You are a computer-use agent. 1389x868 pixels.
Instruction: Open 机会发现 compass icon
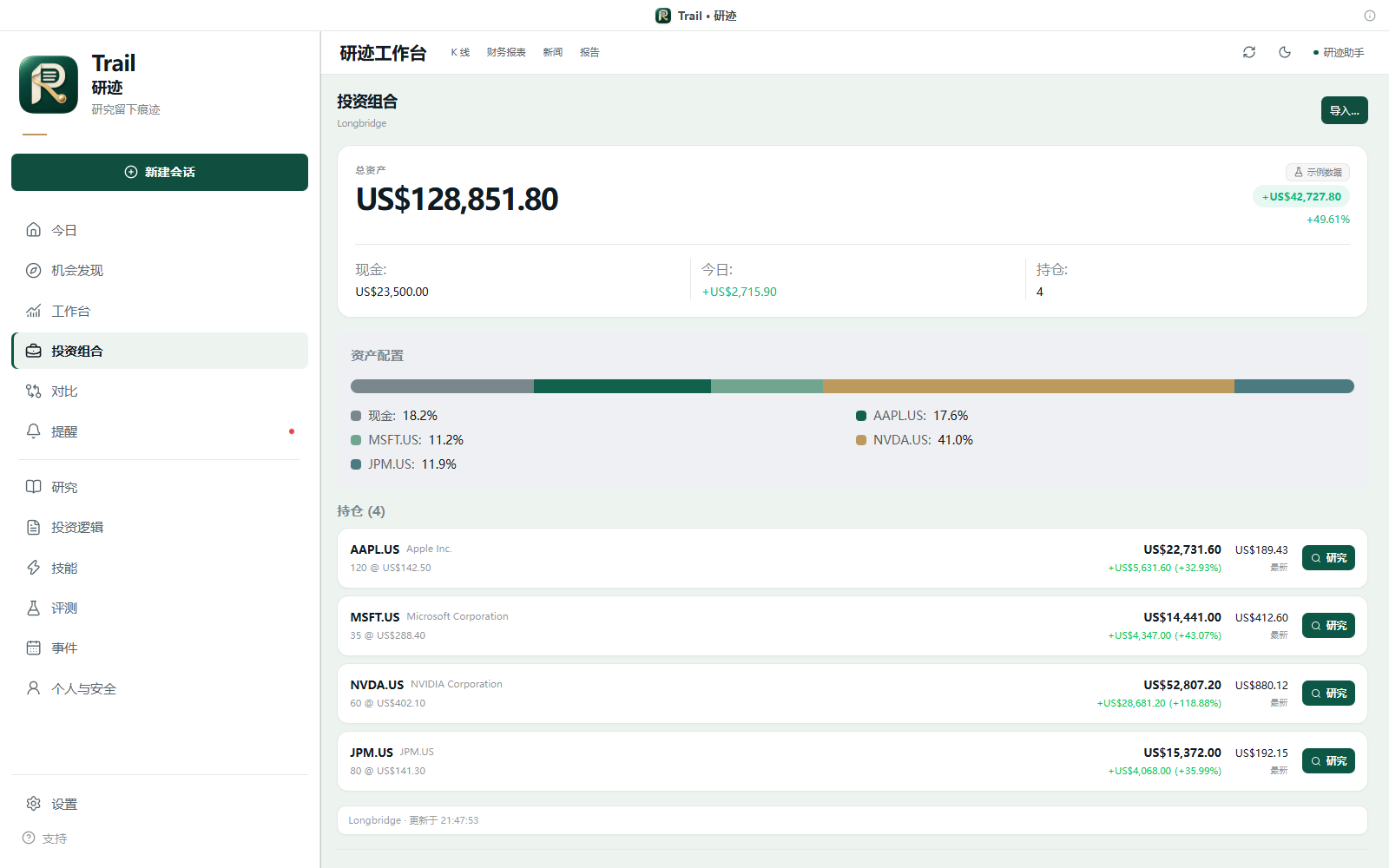click(34, 270)
